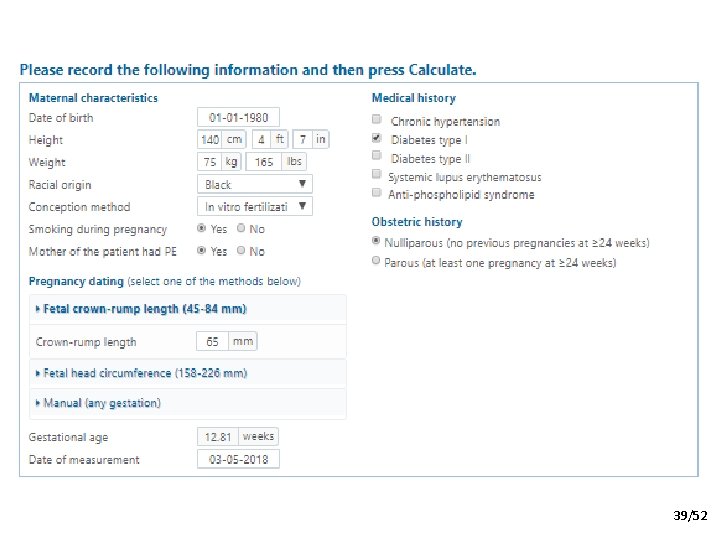
Task: Click the Crown-rump length input
Action: click(x=213, y=341)
